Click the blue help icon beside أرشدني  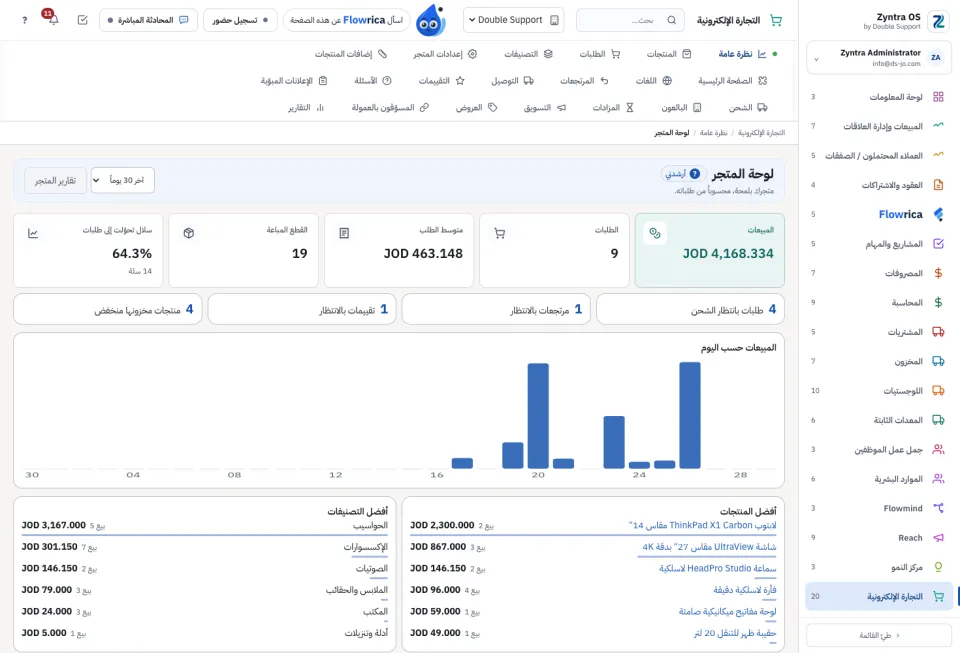pos(695,174)
